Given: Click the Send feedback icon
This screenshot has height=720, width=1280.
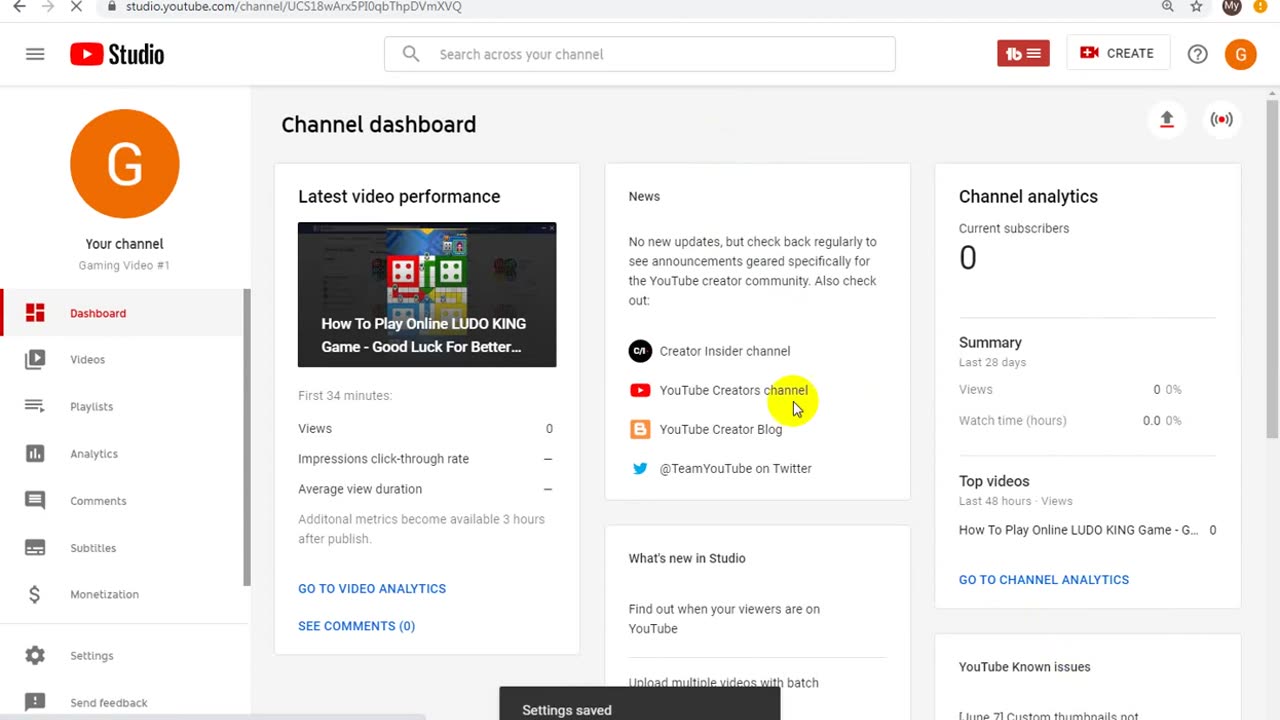Looking at the screenshot, I should coord(35,702).
